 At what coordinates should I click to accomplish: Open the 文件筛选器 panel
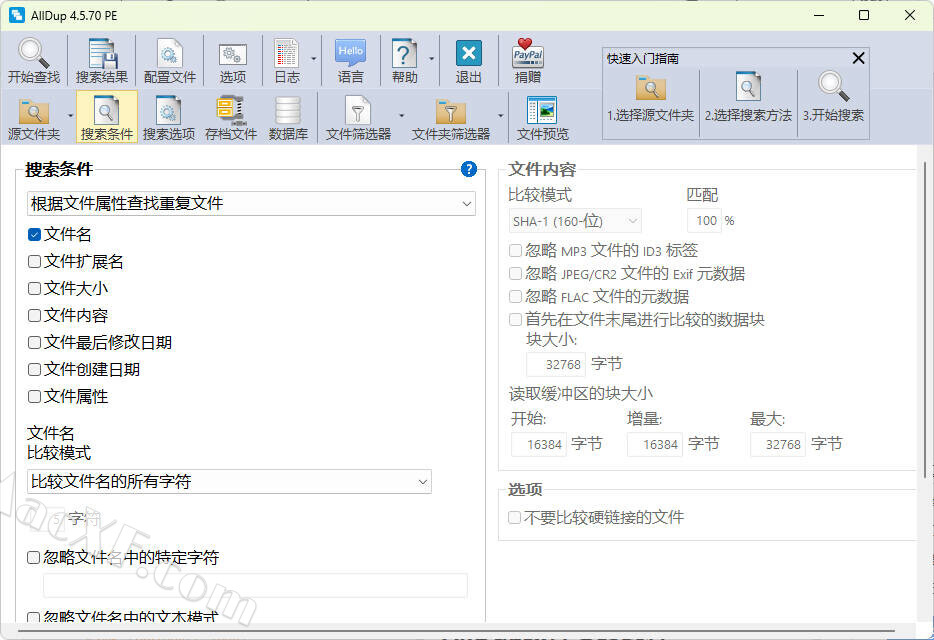[x=358, y=119]
